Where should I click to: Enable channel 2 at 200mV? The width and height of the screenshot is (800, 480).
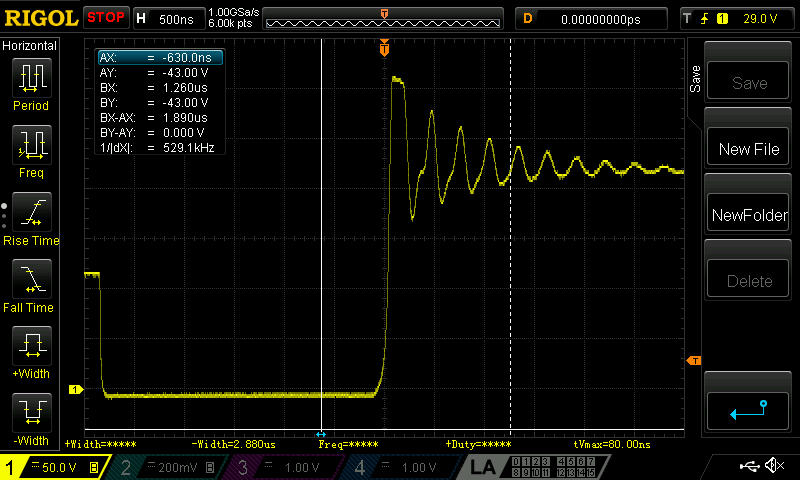tap(168, 467)
